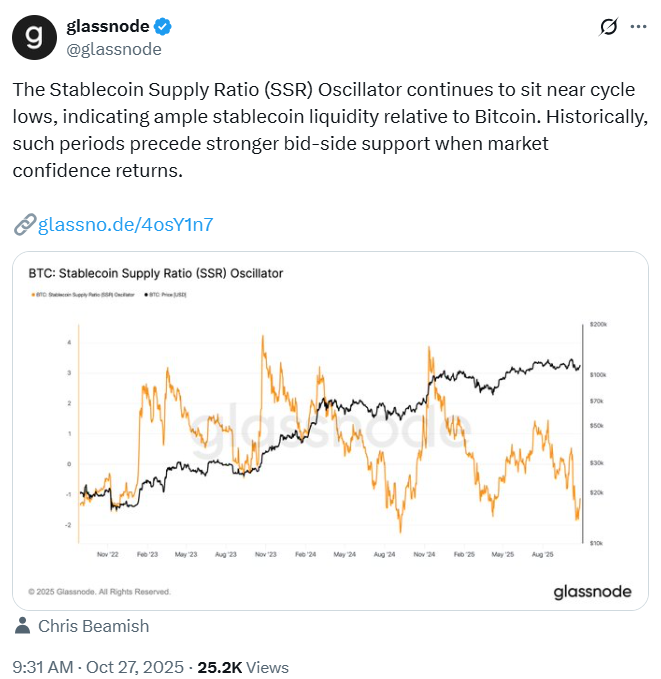Open the tagged Chris Beamish profile
The width and height of the screenshot is (661, 679).
(x=93, y=627)
